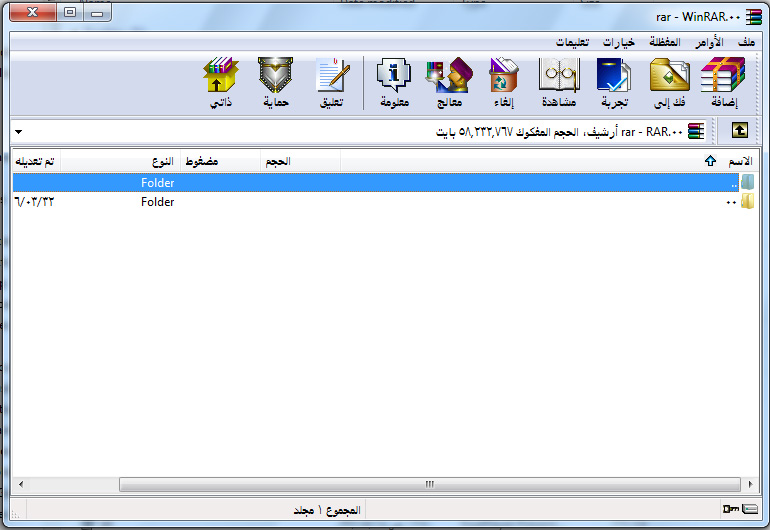Click the archive path text in address bar
This screenshot has height=530, width=770.
tap(559, 132)
